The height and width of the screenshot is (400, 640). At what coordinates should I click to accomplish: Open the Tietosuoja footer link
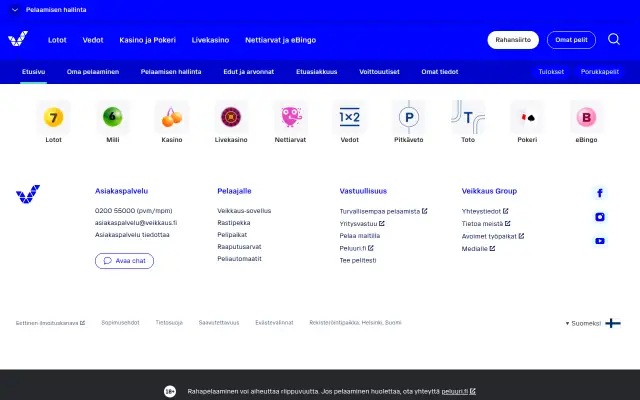(x=169, y=323)
